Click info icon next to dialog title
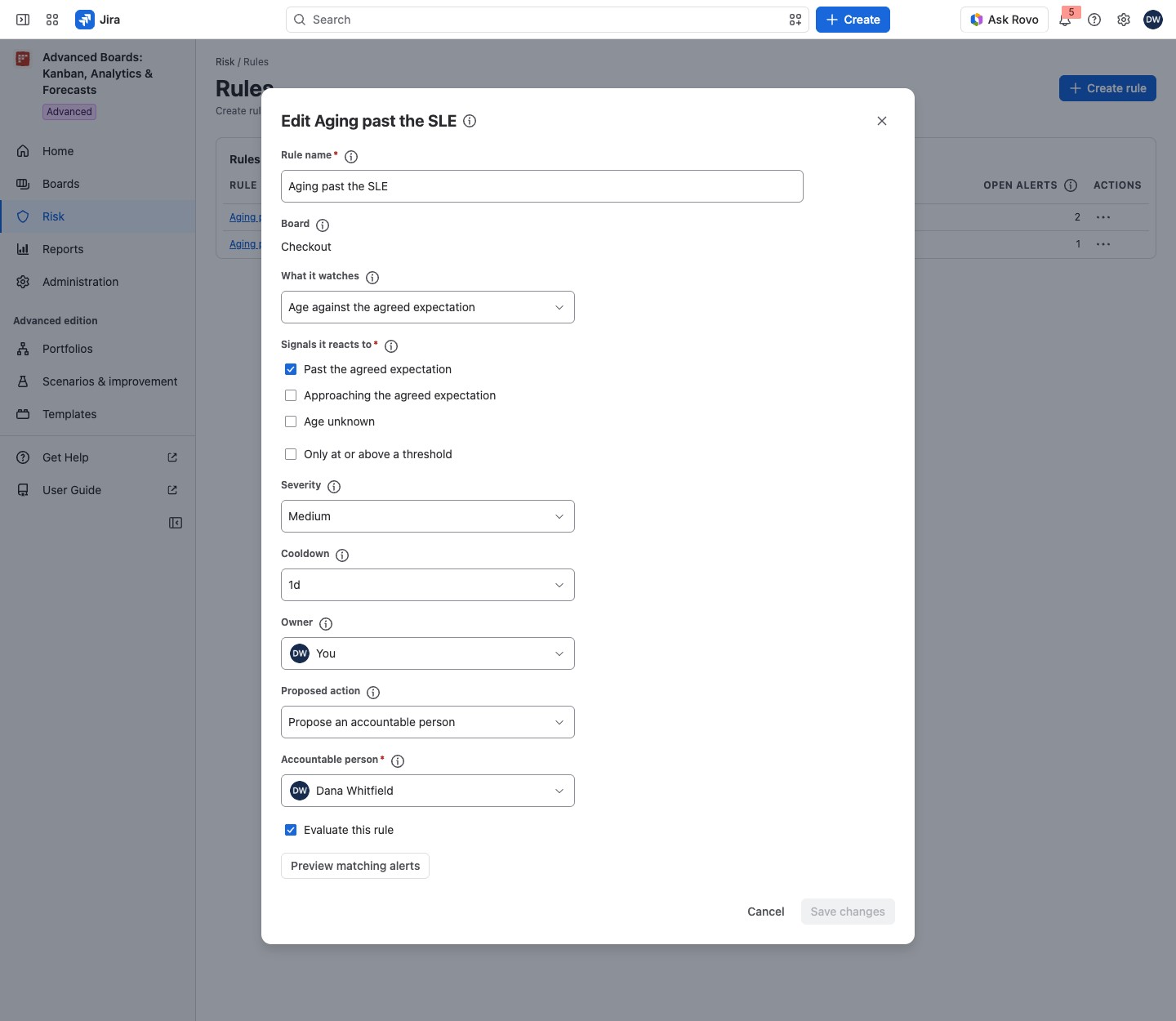The width and height of the screenshot is (1176, 1021). [470, 121]
